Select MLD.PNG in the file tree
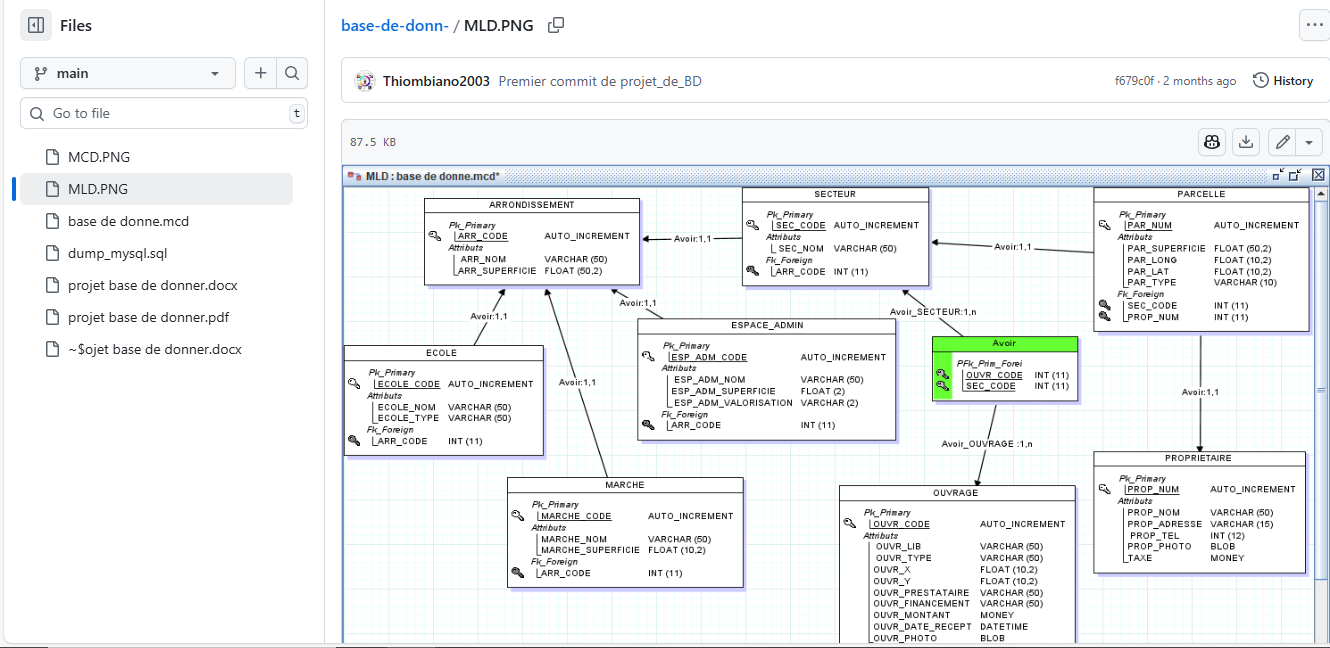This screenshot has height=648, width=1330. pyautogui.click(x=156, y=189)
